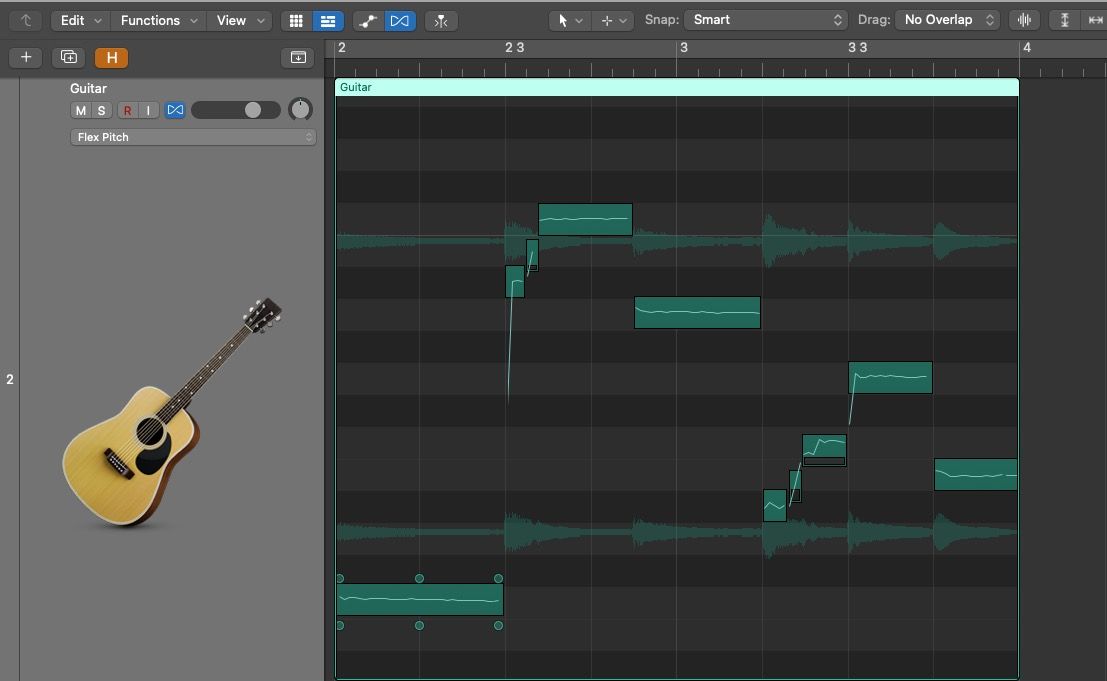Solo the Guitar track
1107x681 pixels.
[101, 110]
